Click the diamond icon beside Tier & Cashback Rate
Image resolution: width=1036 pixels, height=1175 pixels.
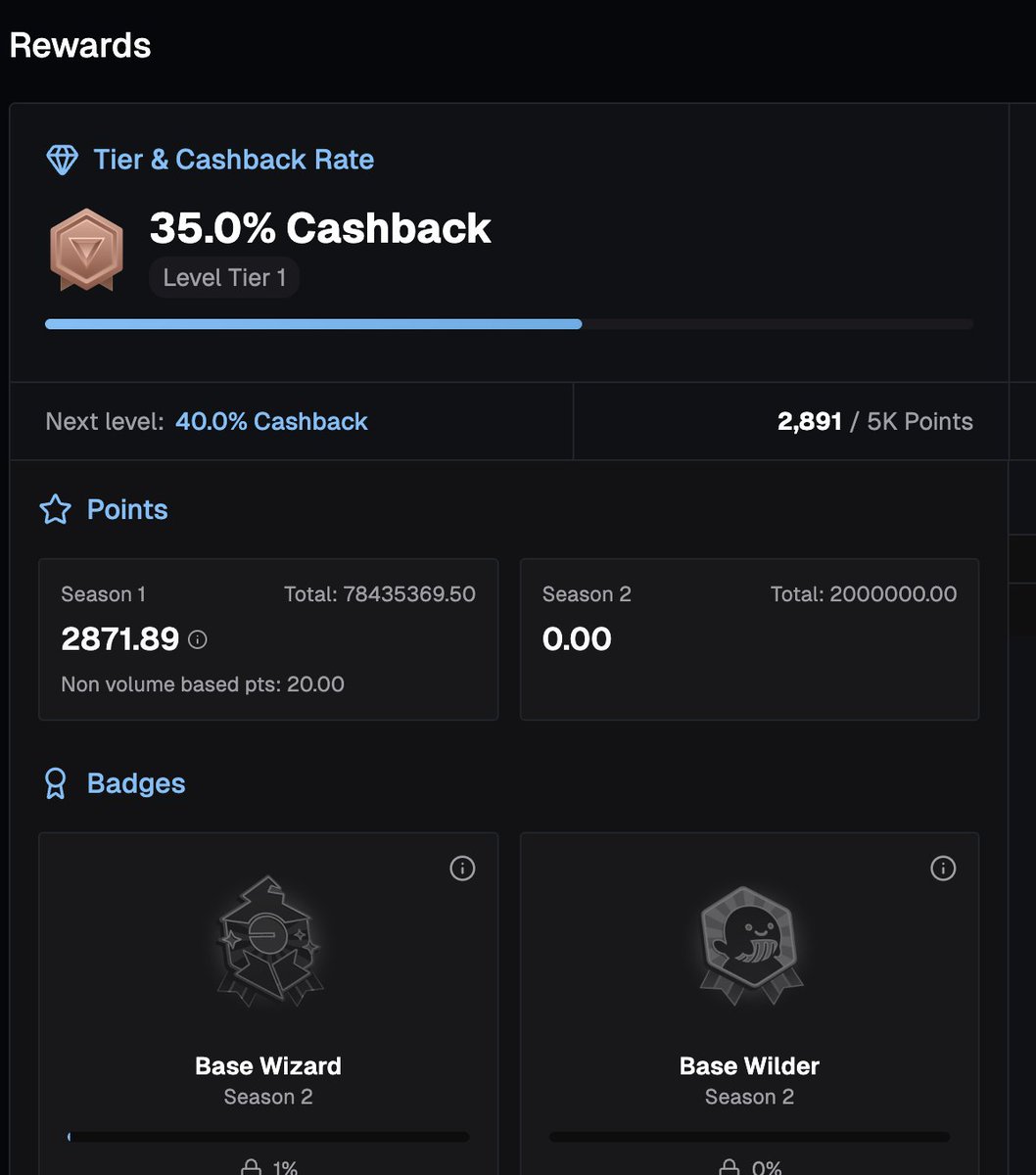point(62,160)
